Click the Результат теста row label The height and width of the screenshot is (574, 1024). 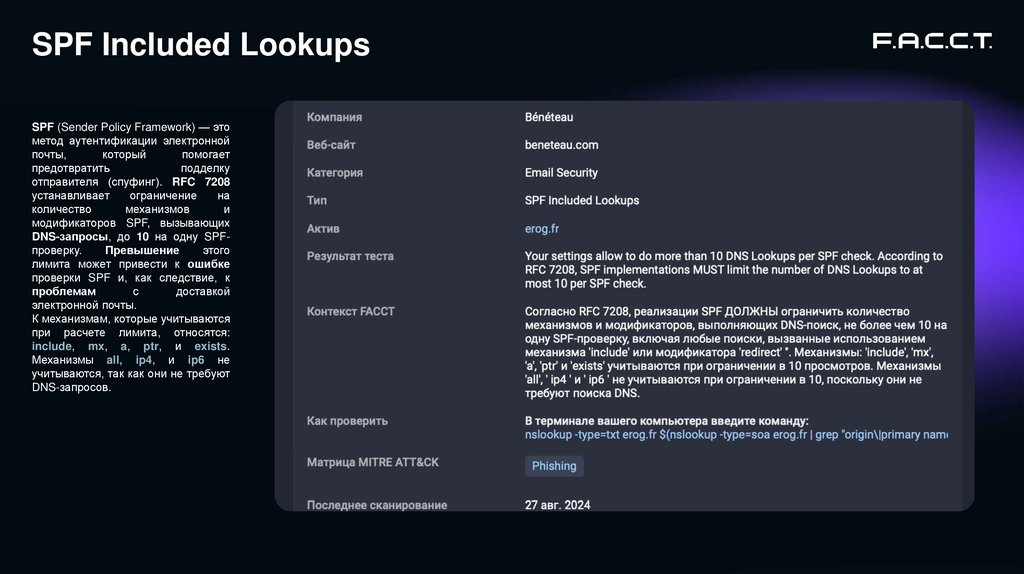[x=350, y=256]
